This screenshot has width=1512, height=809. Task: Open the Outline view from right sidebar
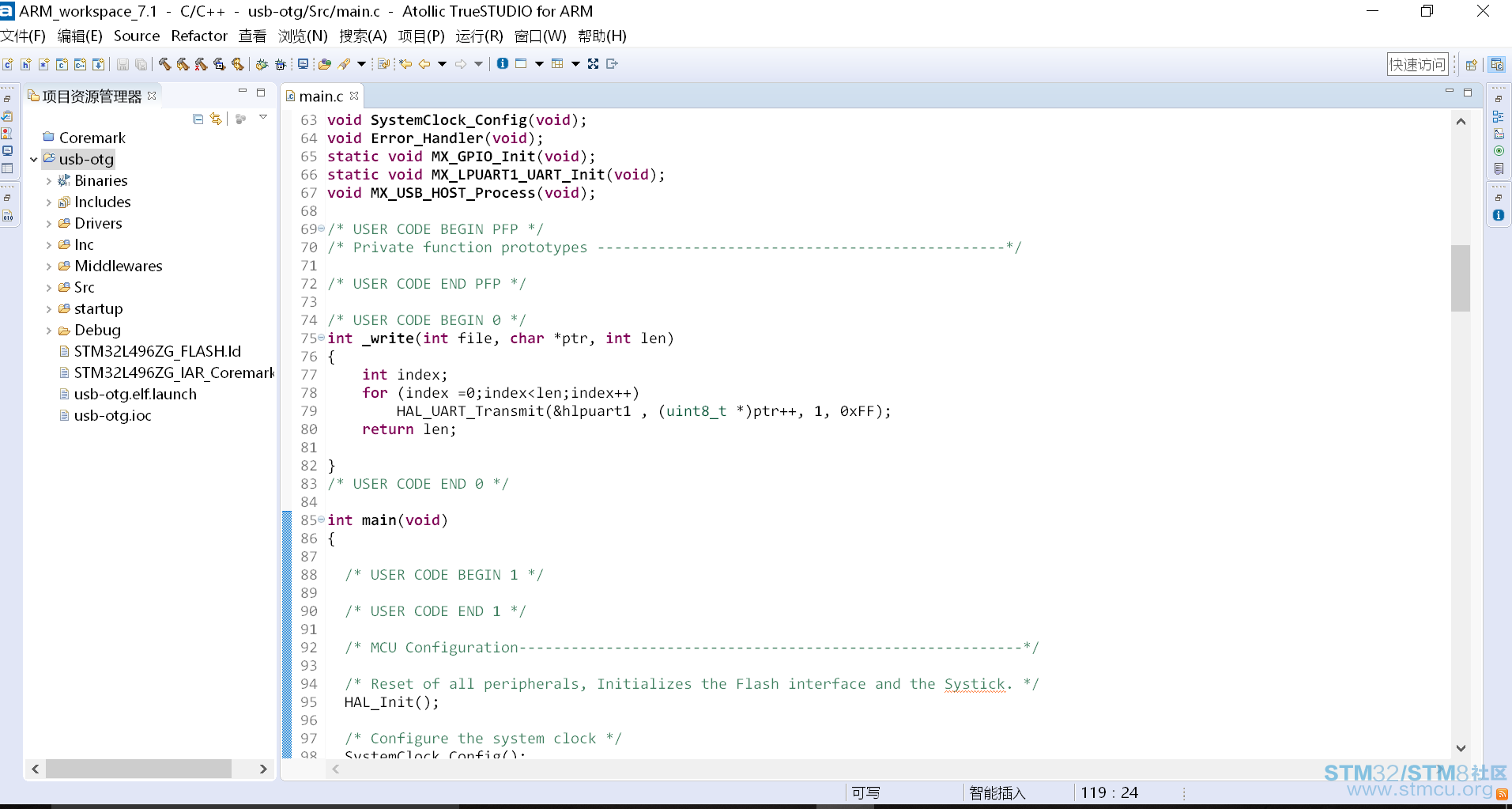click(x=1499, y=116)
